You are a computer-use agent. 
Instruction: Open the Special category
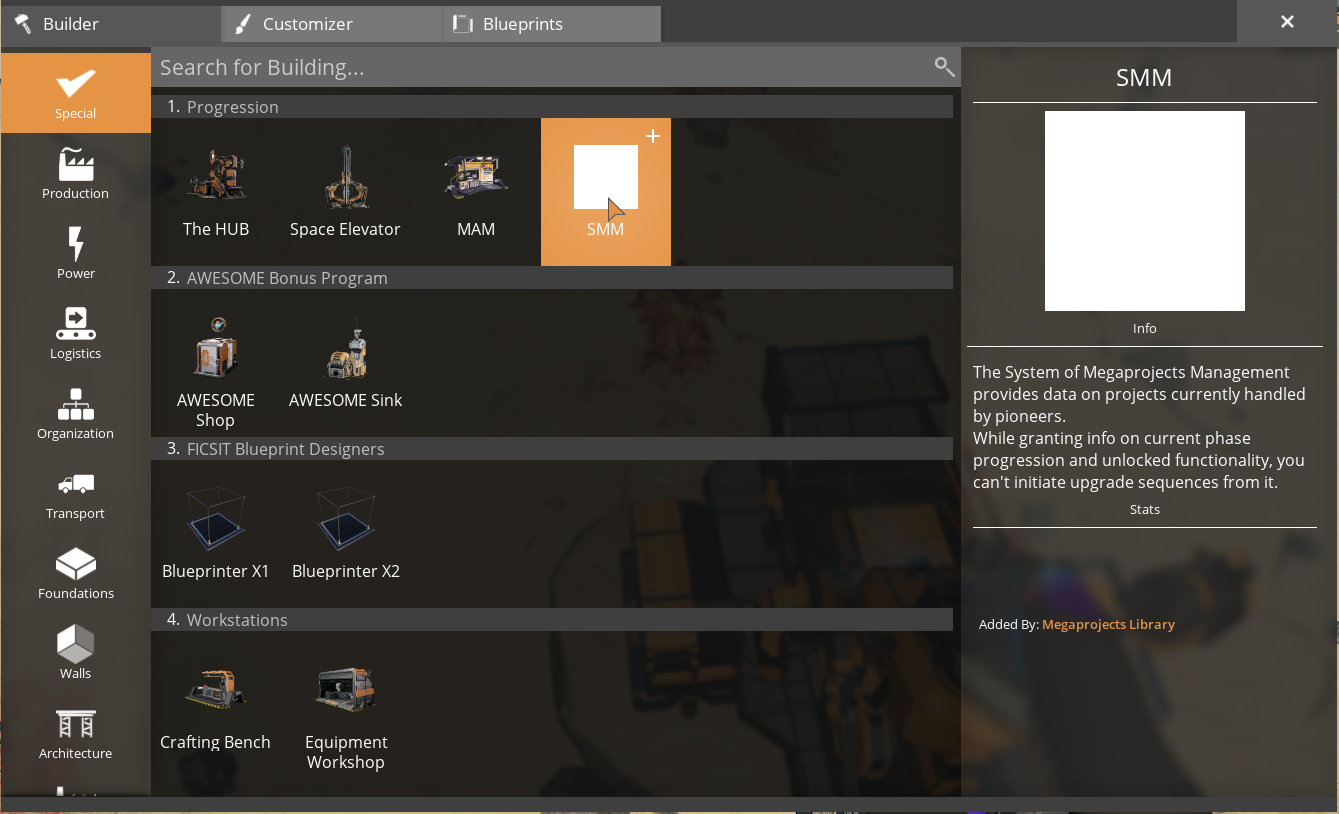coord(76,93)
